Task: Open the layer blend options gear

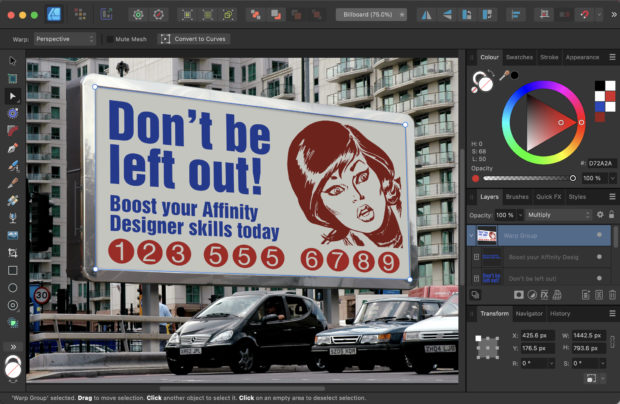Action: click(x=600, y=215)
